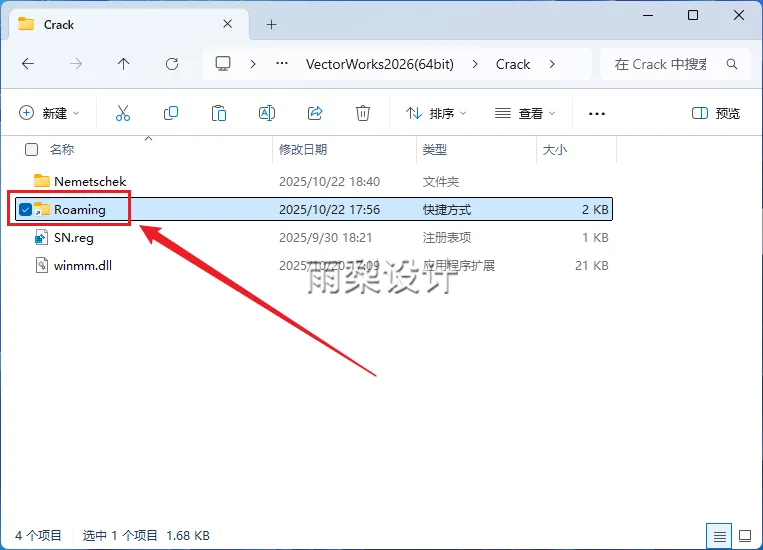Image resolution: width=763 pixels, height=550 pixels.
Task: Click the forward navigation arrow
Action: tap(75, 64)
